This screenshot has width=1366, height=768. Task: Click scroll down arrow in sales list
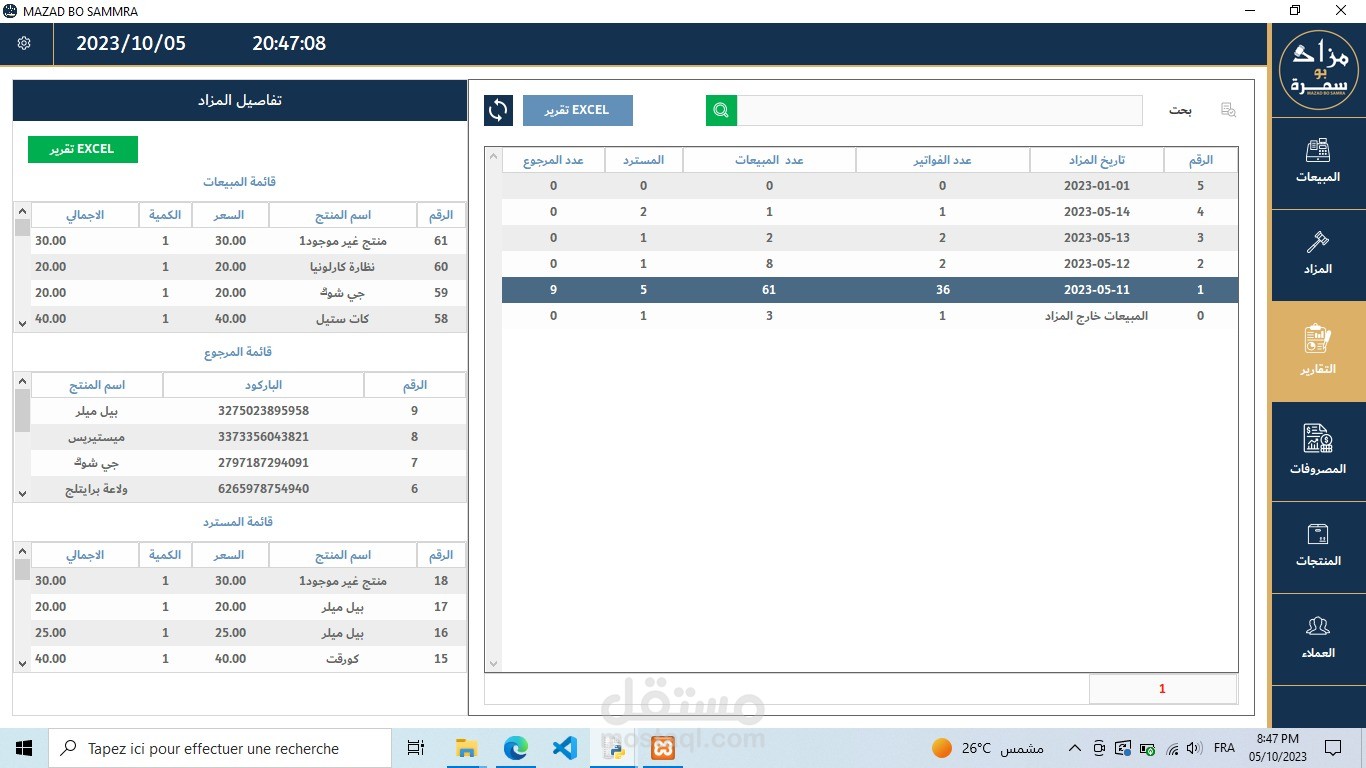click(x=22, y=323)
